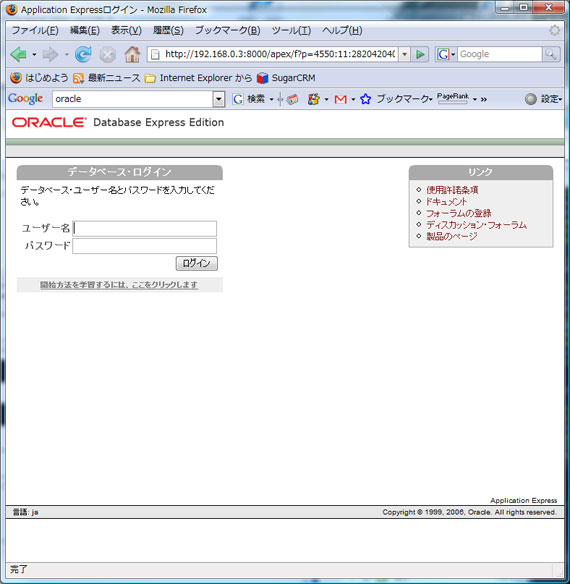This screenshot has width=570, height=584.
Task: Click the Google search engine icon
Action: pyautogui.click(x=443, y=54)
